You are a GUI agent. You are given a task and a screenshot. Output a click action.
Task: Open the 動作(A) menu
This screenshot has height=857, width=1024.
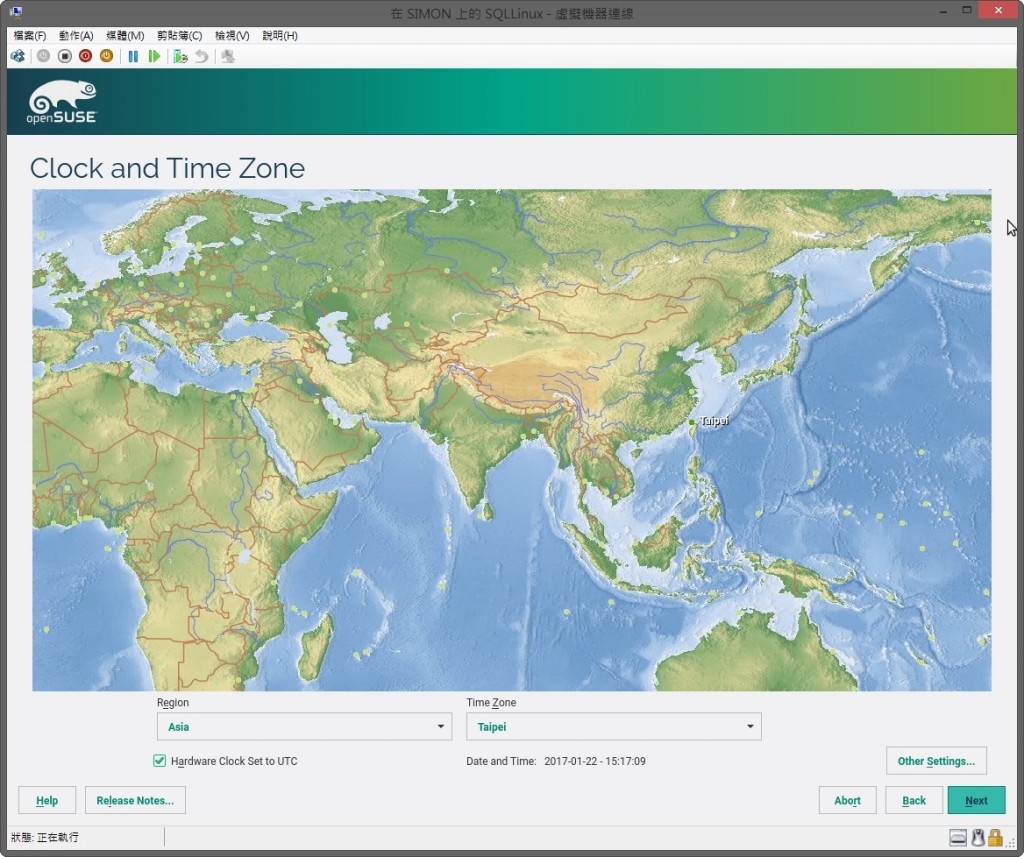coord(76,35)
